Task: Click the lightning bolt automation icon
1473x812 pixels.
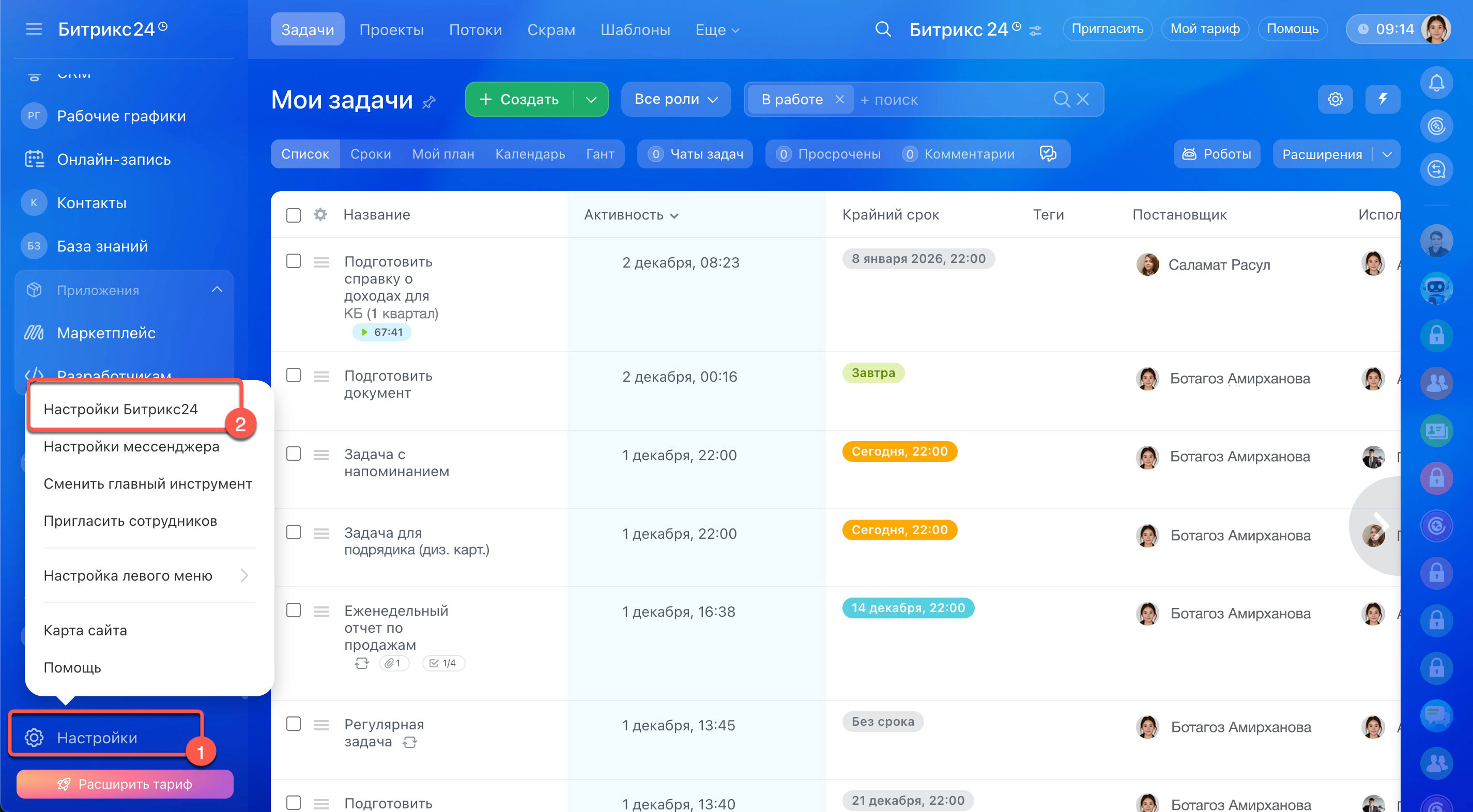Action: [1382, 99]
